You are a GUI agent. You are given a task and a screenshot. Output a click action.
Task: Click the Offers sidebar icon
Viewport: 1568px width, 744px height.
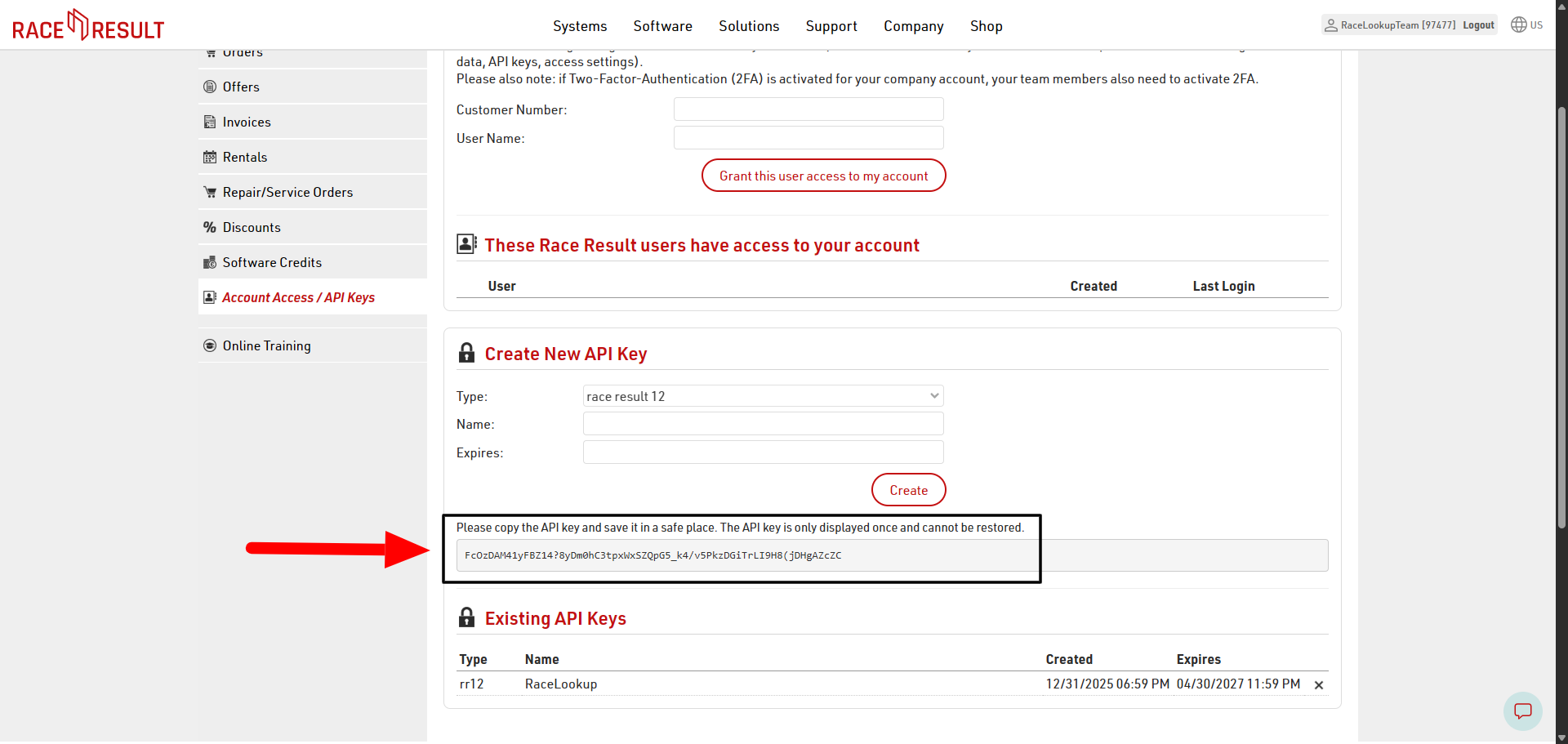coord(210,87)
